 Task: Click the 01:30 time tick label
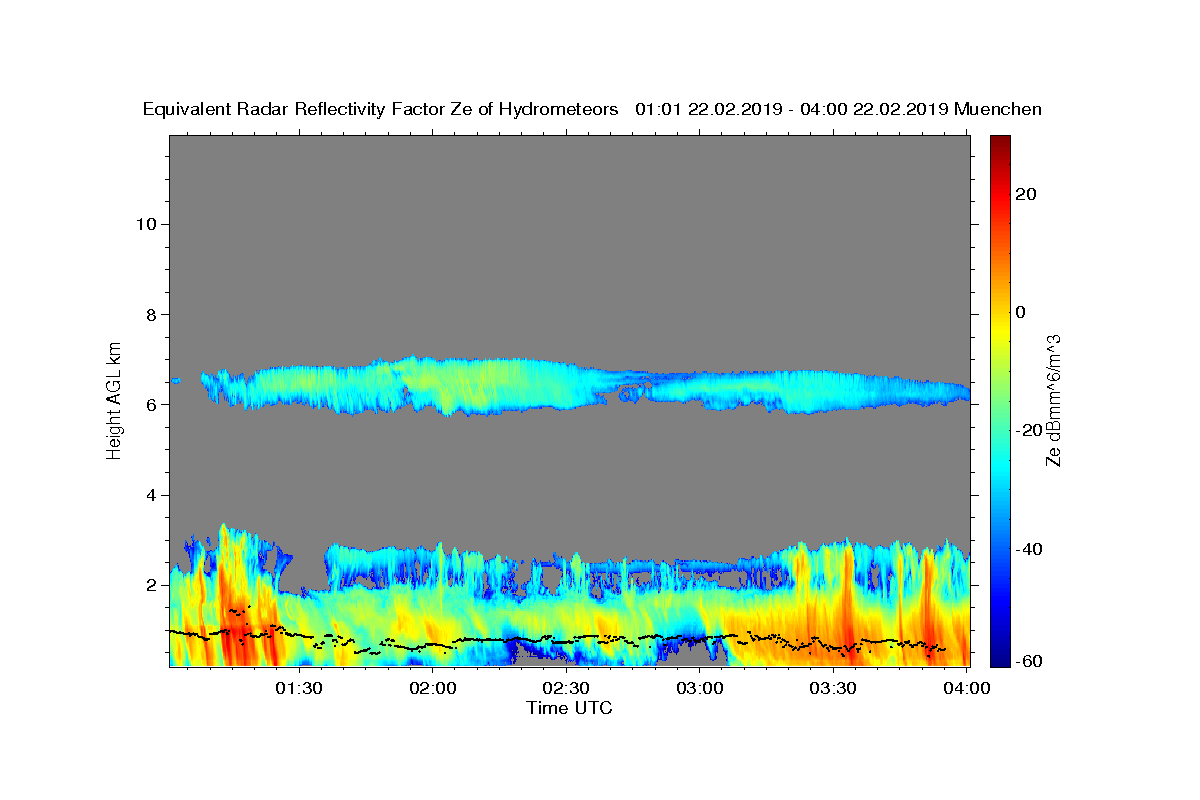click(x=299, y=688)
